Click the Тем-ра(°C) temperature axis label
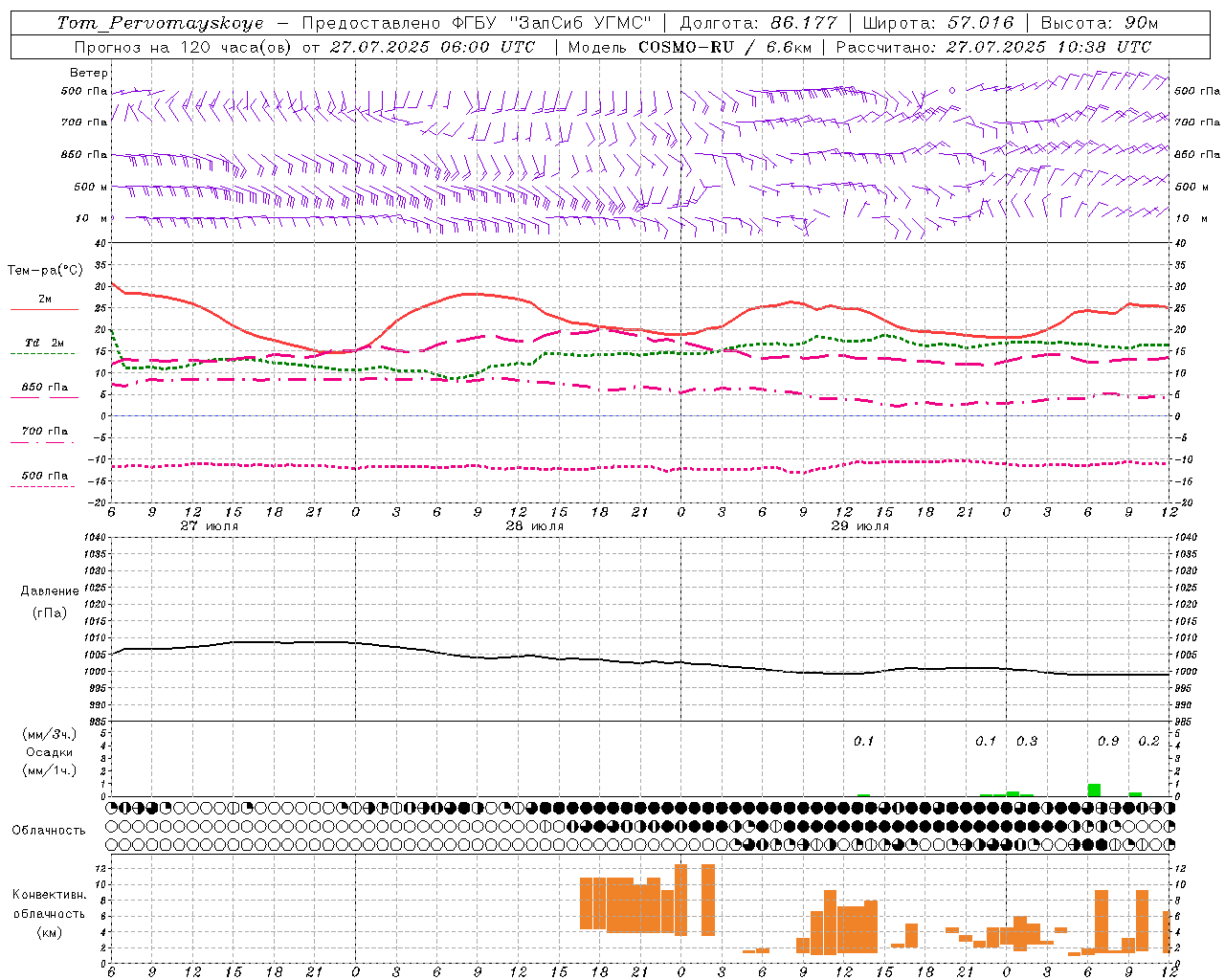The height and width of the screenshot is (980, 1225). tap(45, 271)
